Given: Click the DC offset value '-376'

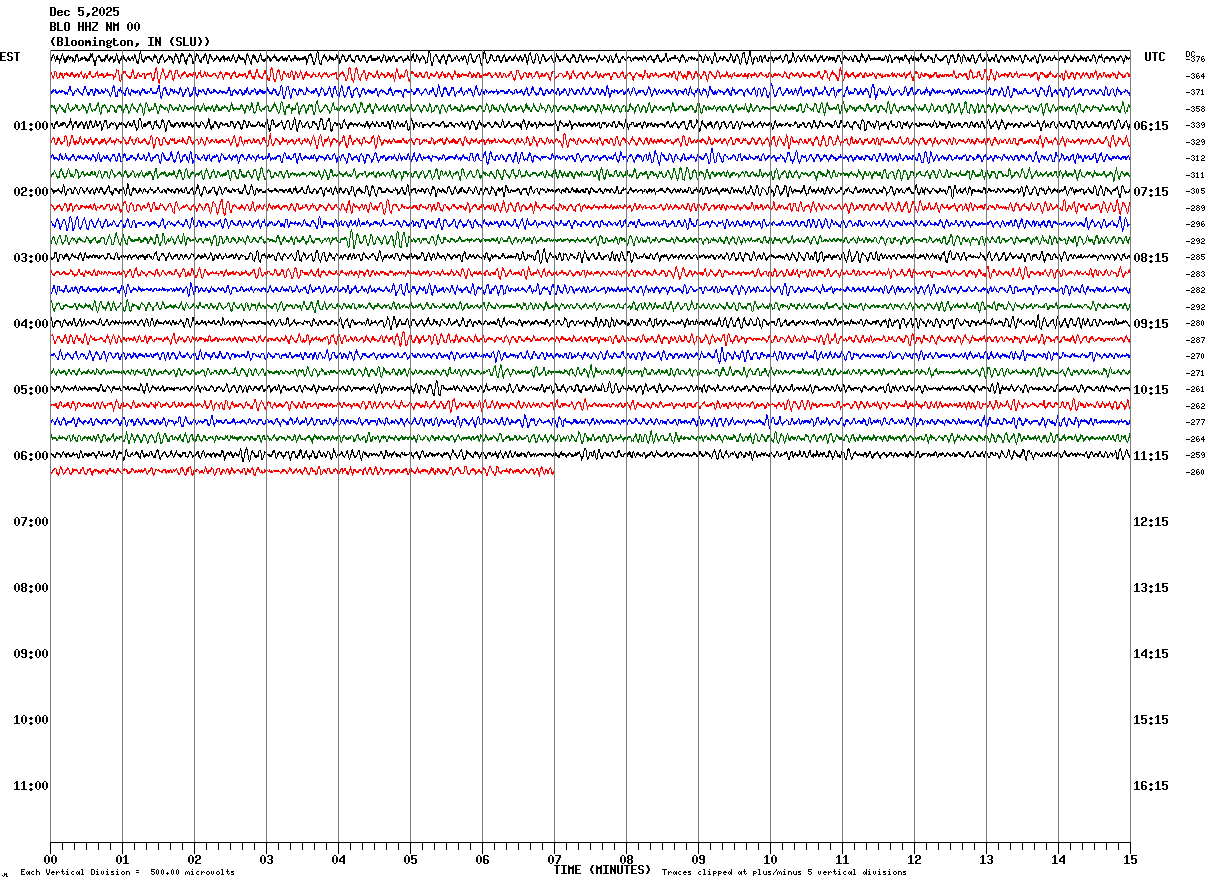Looking at the screenshot, I should (x=1195, y=59).
